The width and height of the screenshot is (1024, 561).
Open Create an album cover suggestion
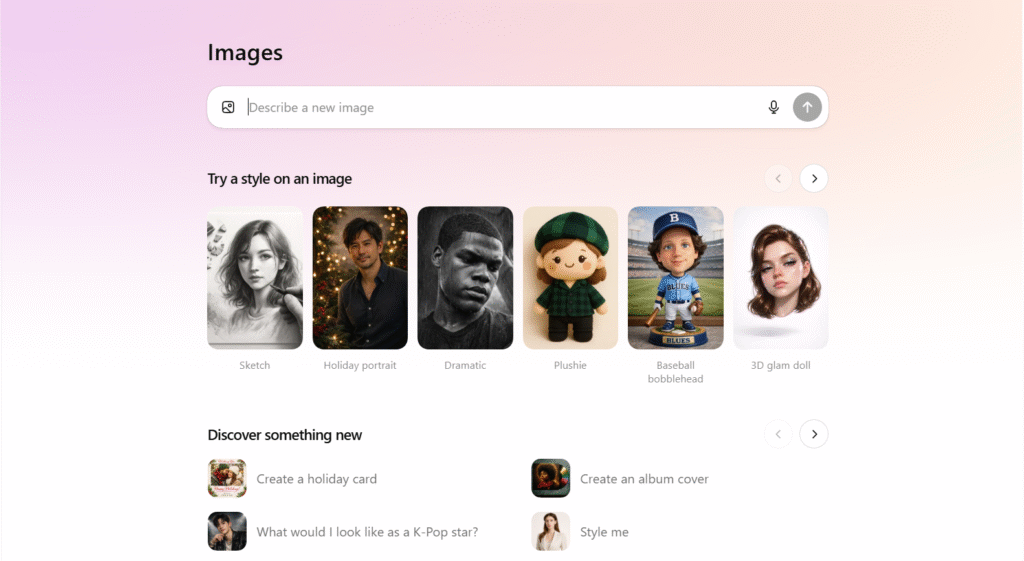(644, 479)
